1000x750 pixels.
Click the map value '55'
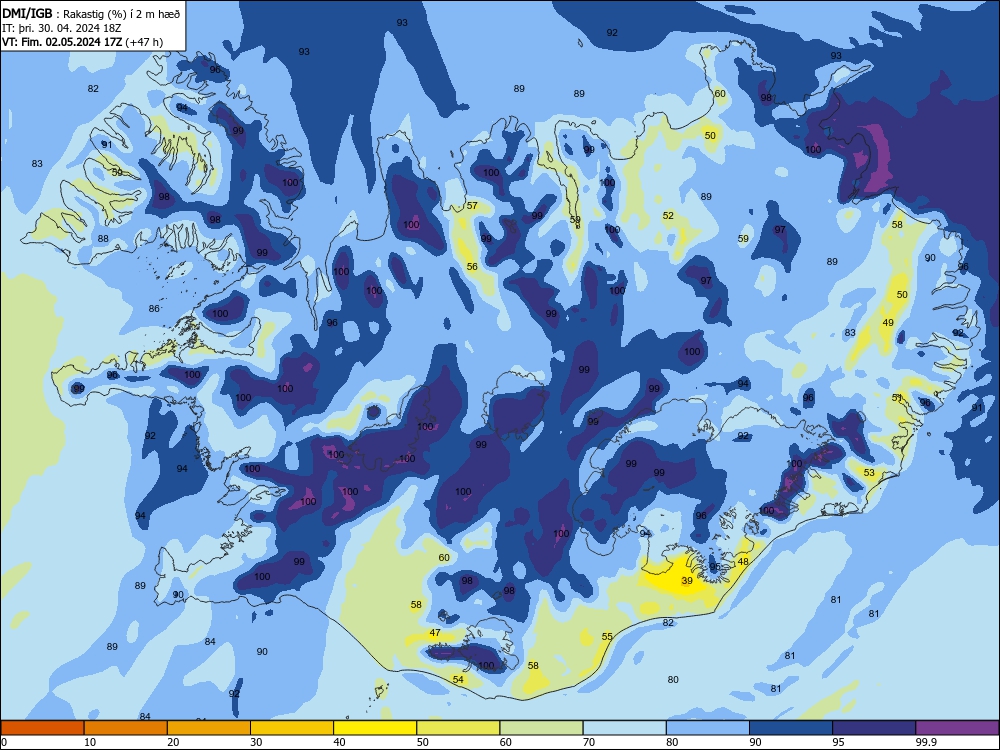tap(607, 636)
